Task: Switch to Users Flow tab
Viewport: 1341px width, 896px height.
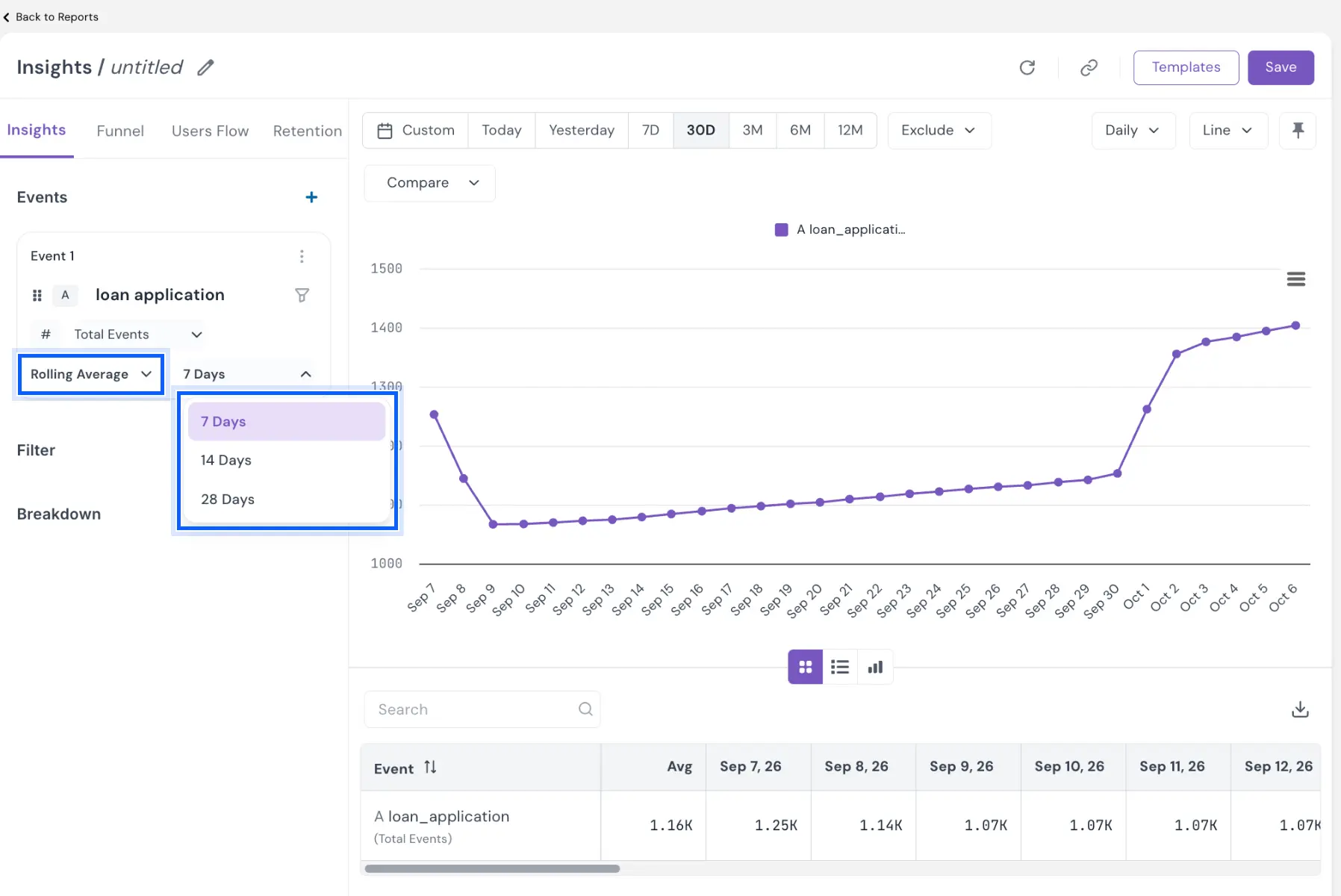Action: pos(210,131)
